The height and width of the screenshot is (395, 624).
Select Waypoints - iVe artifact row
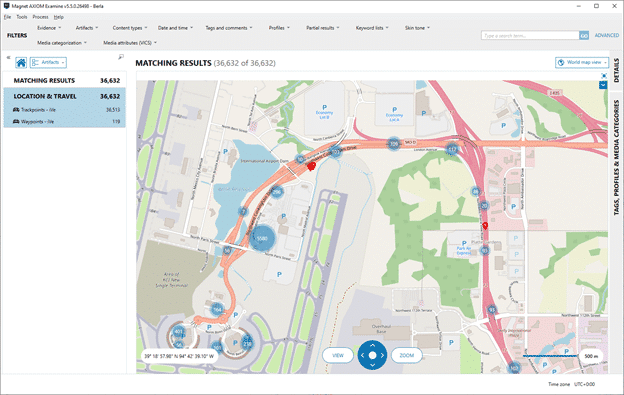(x=65, y=122)
